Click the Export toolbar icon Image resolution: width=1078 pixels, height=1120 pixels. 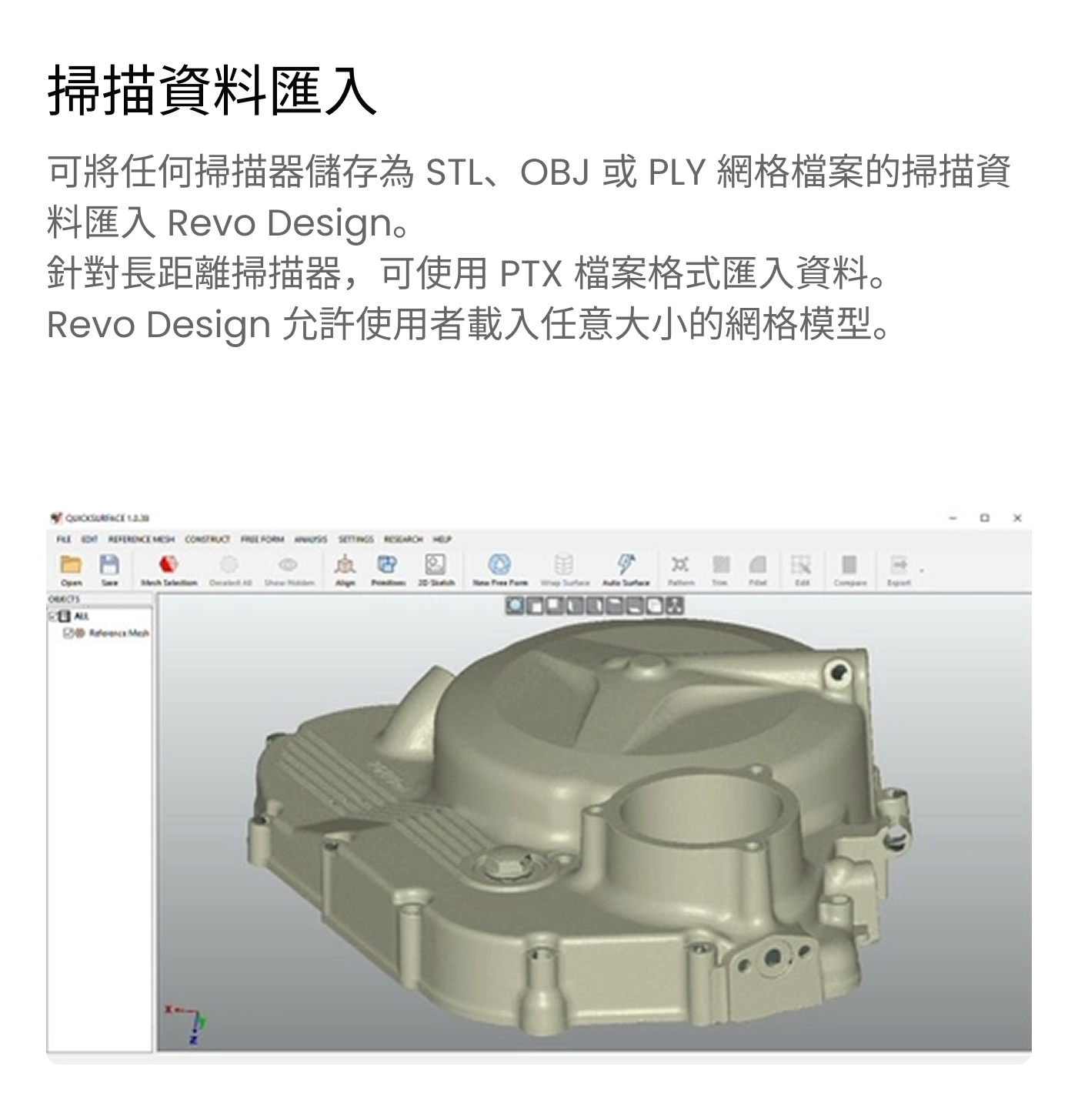point(898,566)
